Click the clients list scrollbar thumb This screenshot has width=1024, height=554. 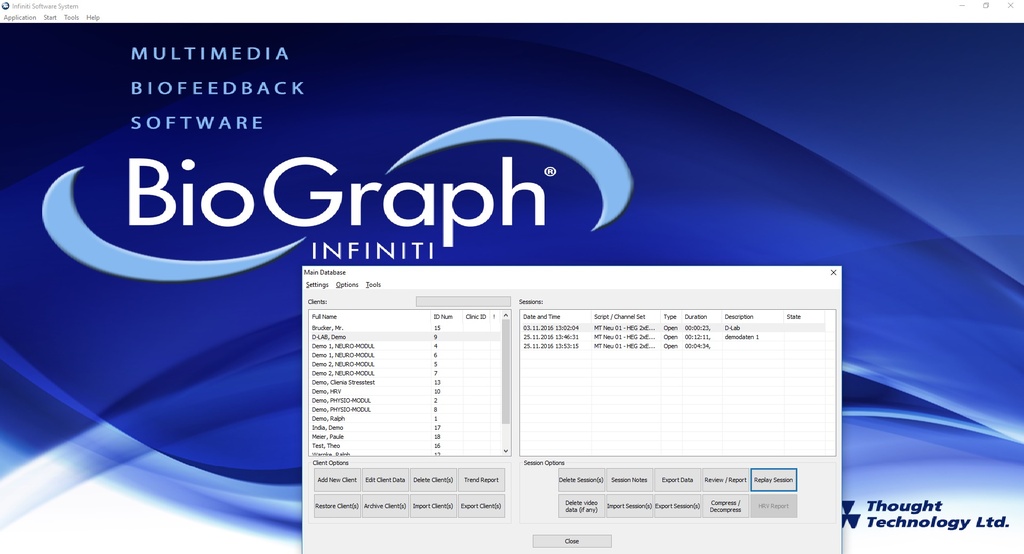pos(505,371)
